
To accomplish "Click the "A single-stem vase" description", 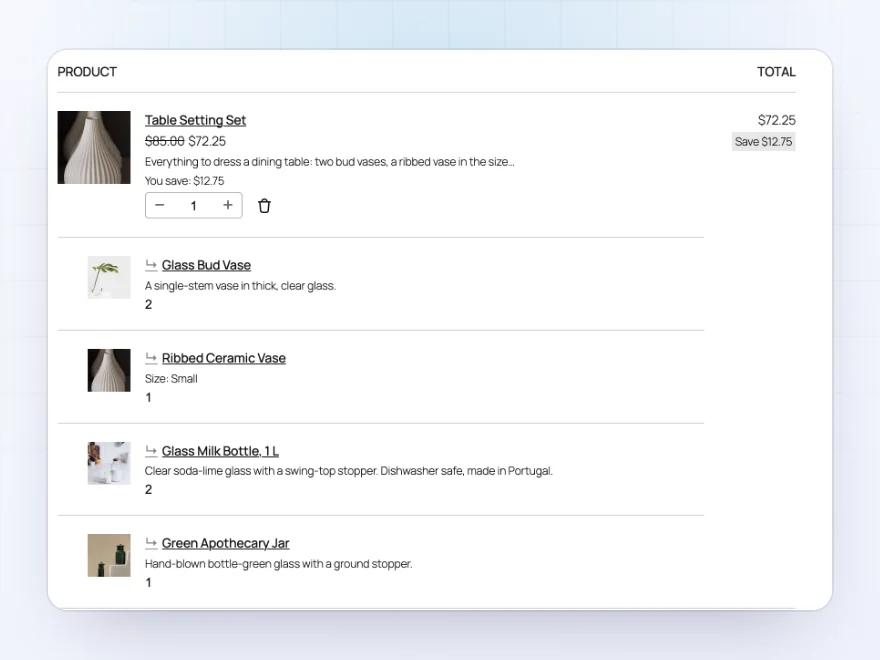I will [240, 286].
